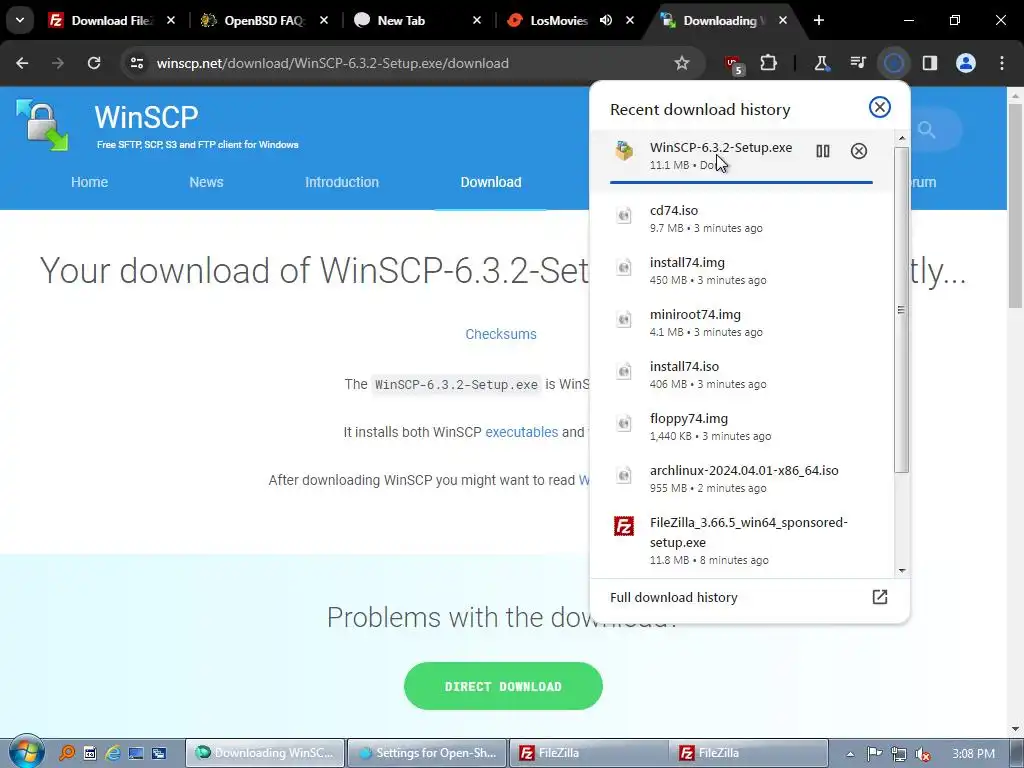Open the muted volume tray icon
Screen dimensions: 1024x768
click(x=923, y=754)
